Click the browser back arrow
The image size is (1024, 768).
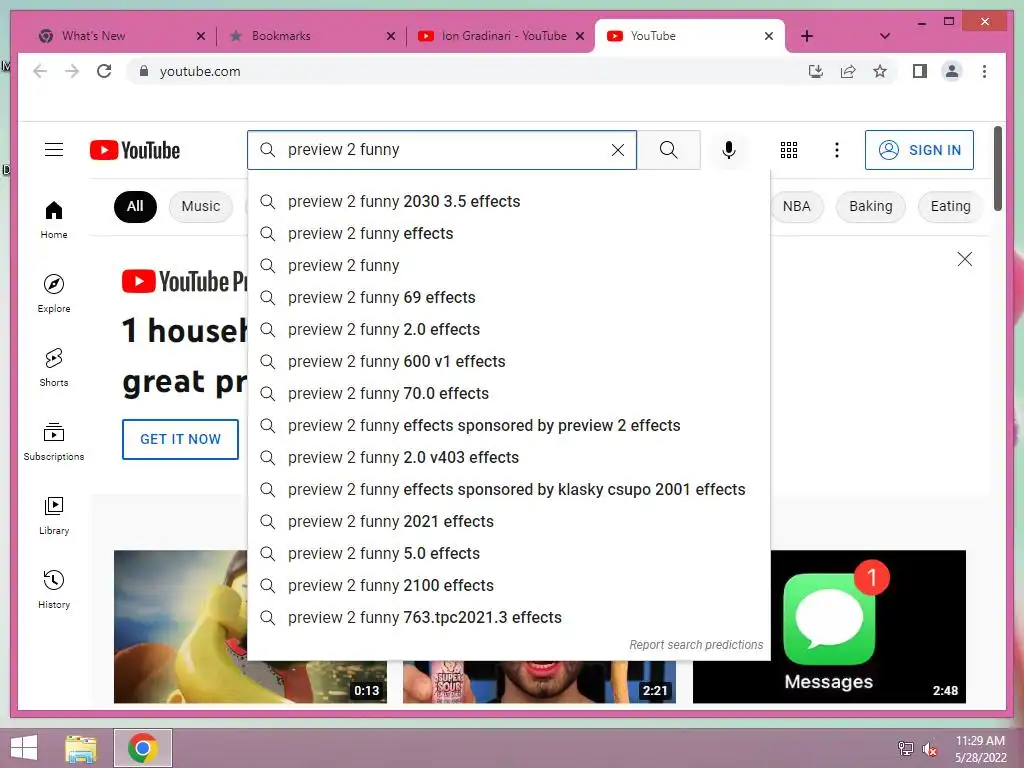pos(40,71)
